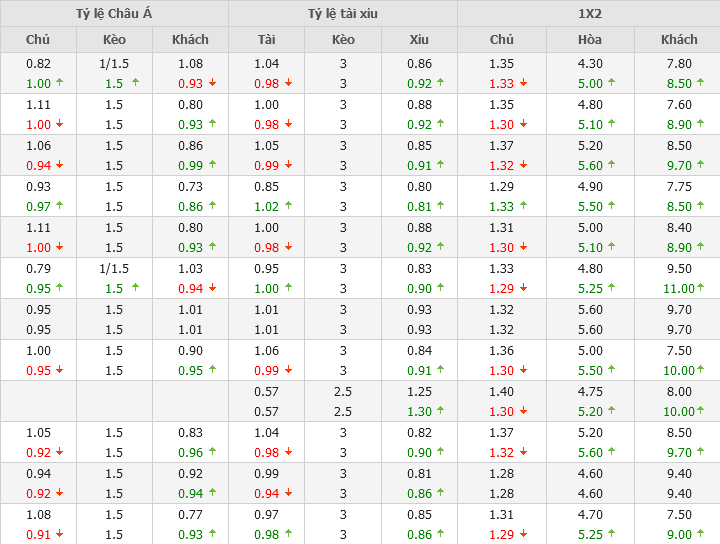Click the down arrow next to red 0.95
720x544 pixels.
(59, 371)
